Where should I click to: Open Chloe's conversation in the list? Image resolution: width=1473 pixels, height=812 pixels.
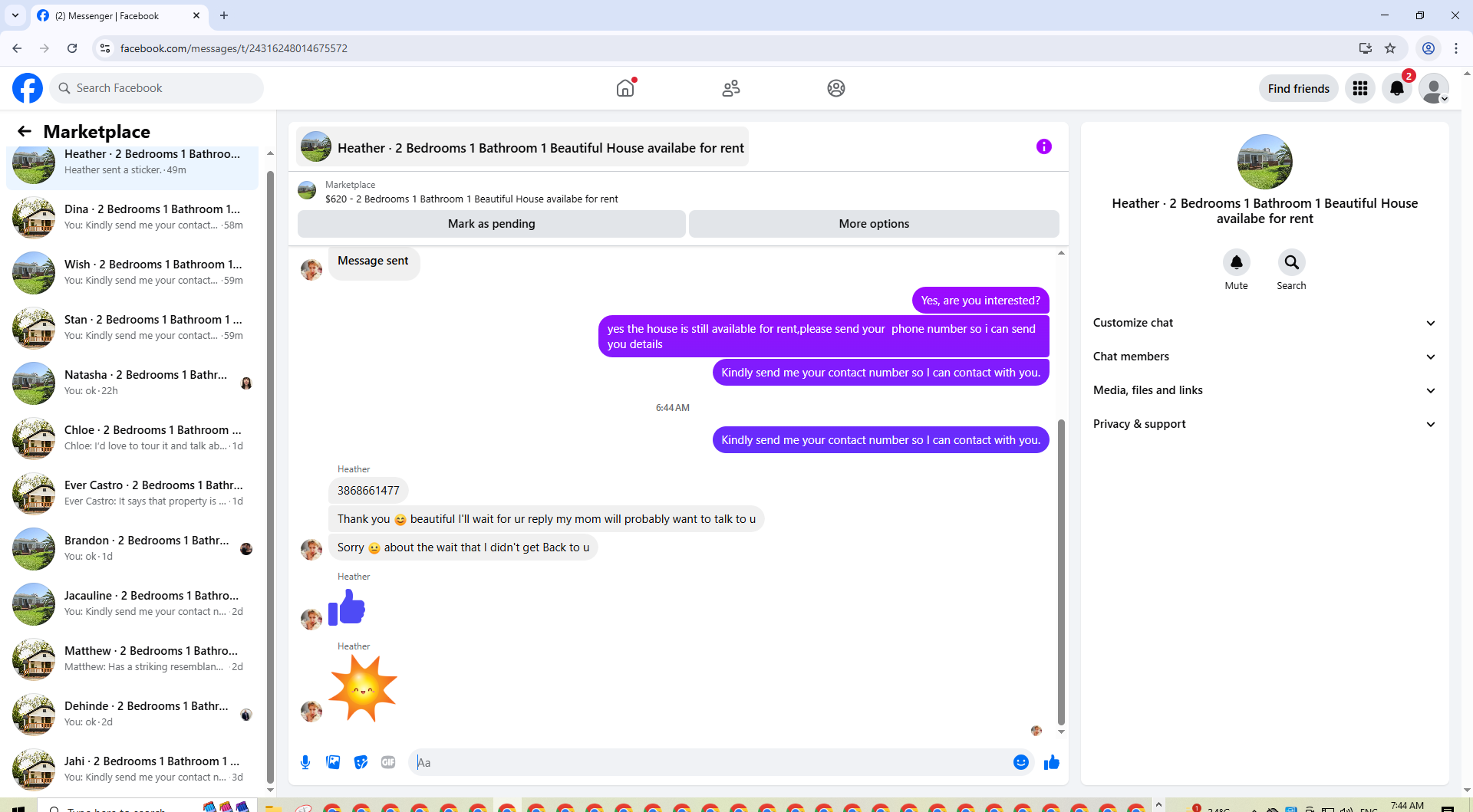tap(132, 438)
